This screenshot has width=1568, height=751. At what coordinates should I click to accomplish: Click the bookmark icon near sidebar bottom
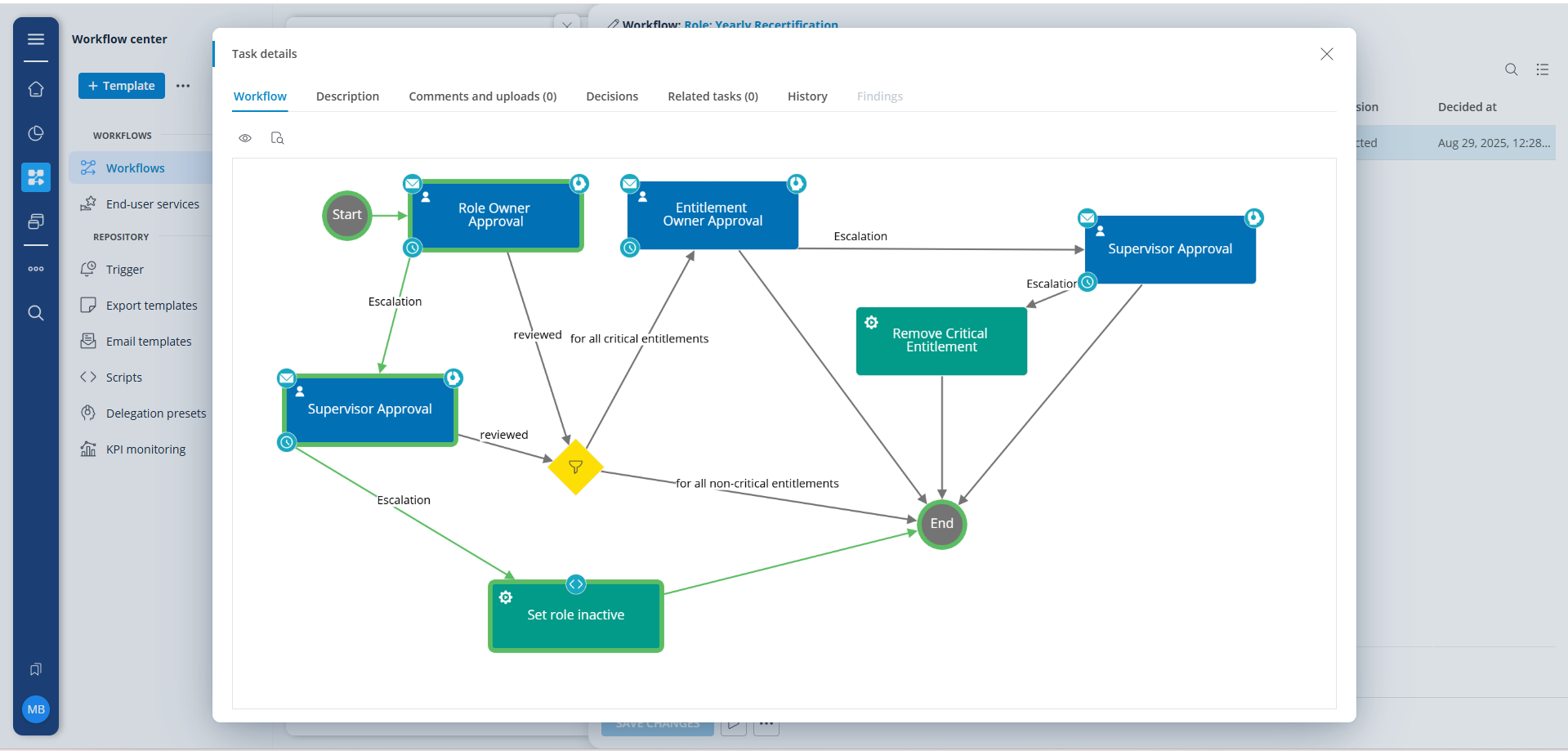pyautogui.click(x=36, y=669)
